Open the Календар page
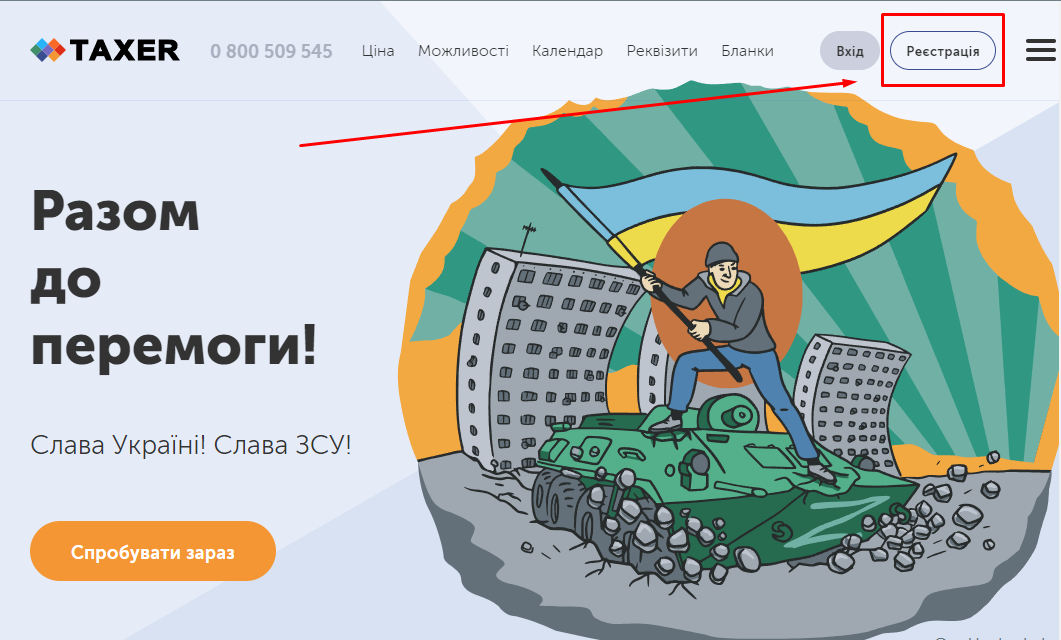 tap(567, 51)
